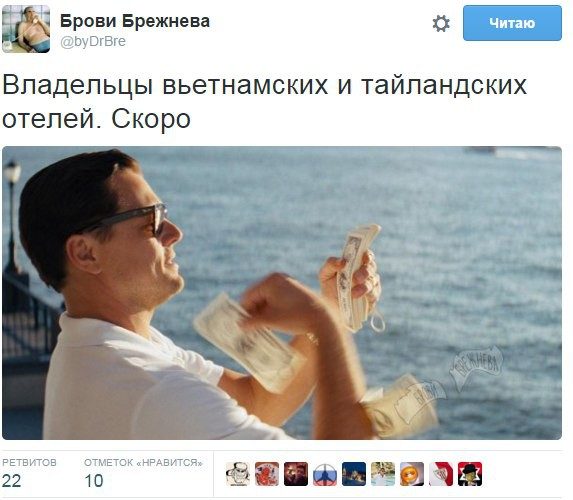Open the black-and-white cartoon sketch avatar

click(238, 474)
